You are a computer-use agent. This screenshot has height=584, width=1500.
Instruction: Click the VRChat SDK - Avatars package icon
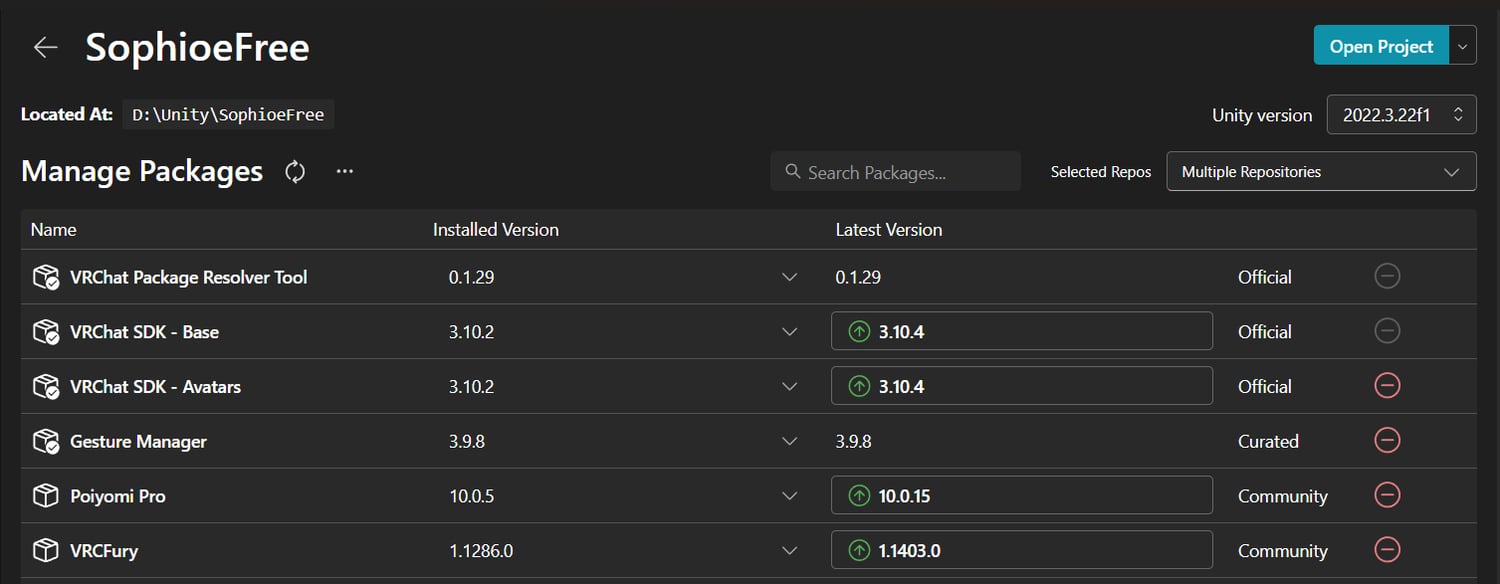point(46,387)
